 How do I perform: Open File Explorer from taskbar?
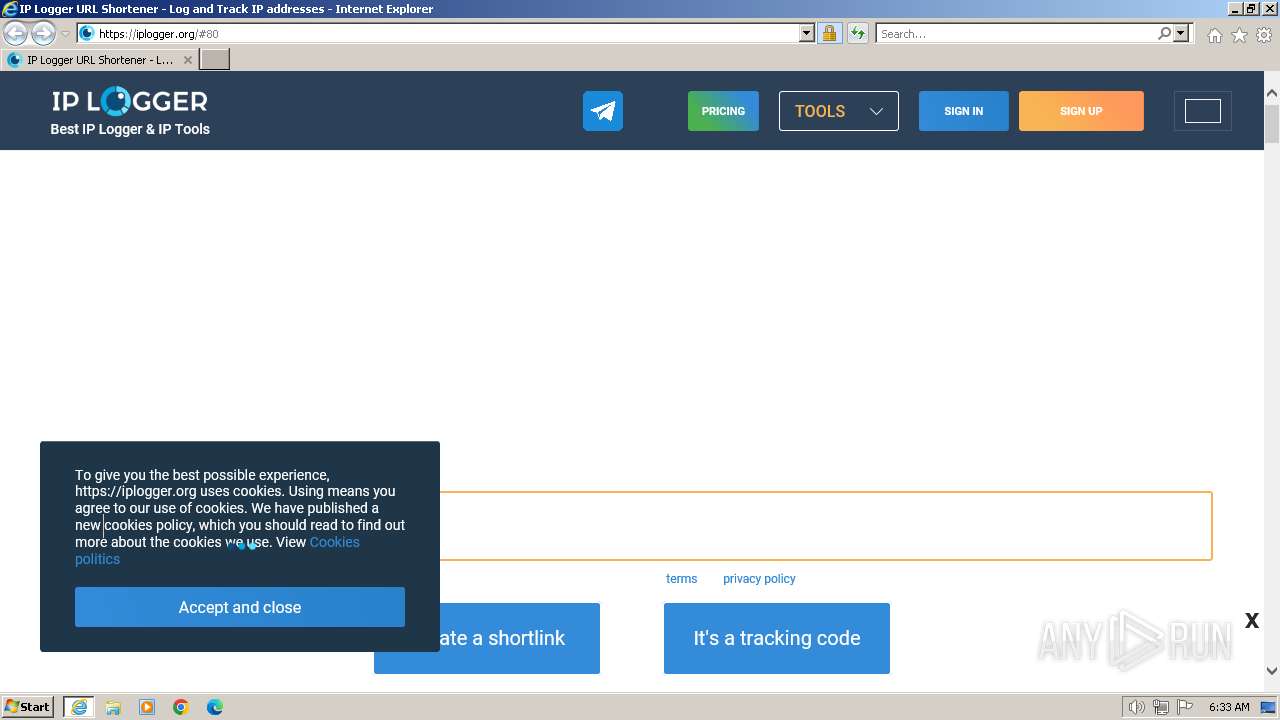pyautogui.click(x=113, y=707)
